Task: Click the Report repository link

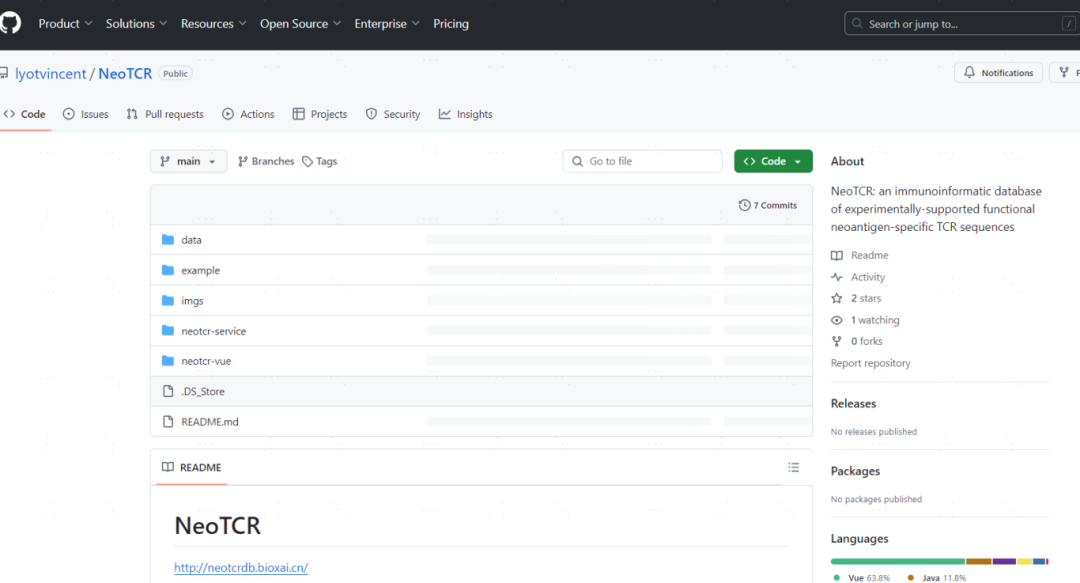Action: tap(870, 363)
